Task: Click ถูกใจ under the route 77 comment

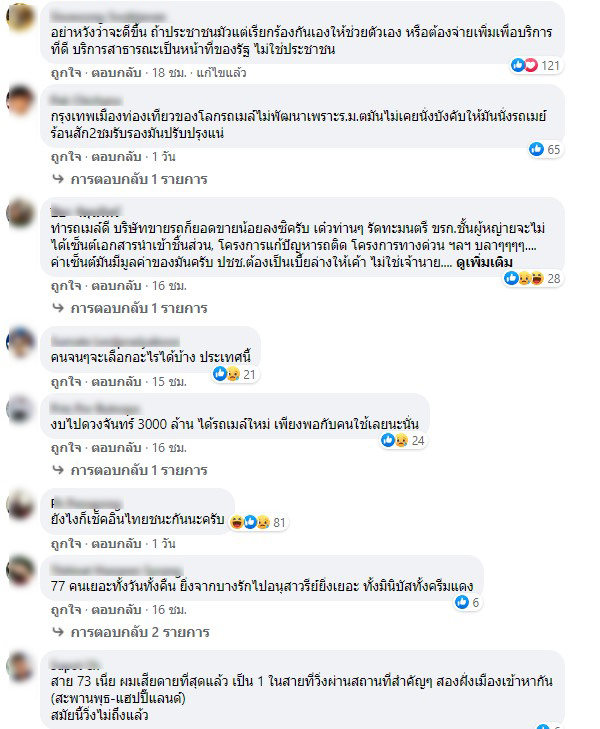Action: [66, 610]
